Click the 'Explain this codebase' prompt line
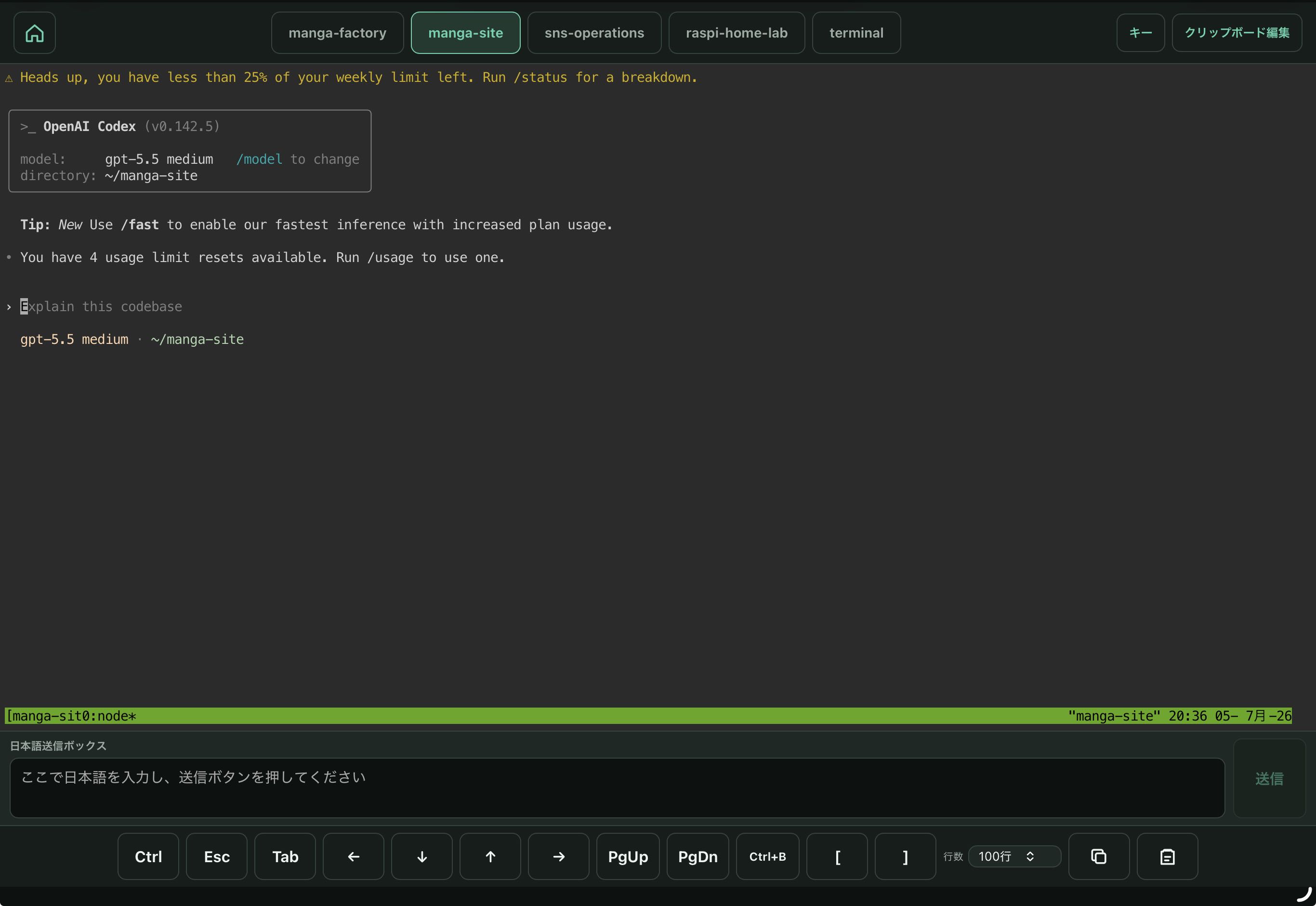Viewport: 1316px width, 906px height. click(101, 306)
